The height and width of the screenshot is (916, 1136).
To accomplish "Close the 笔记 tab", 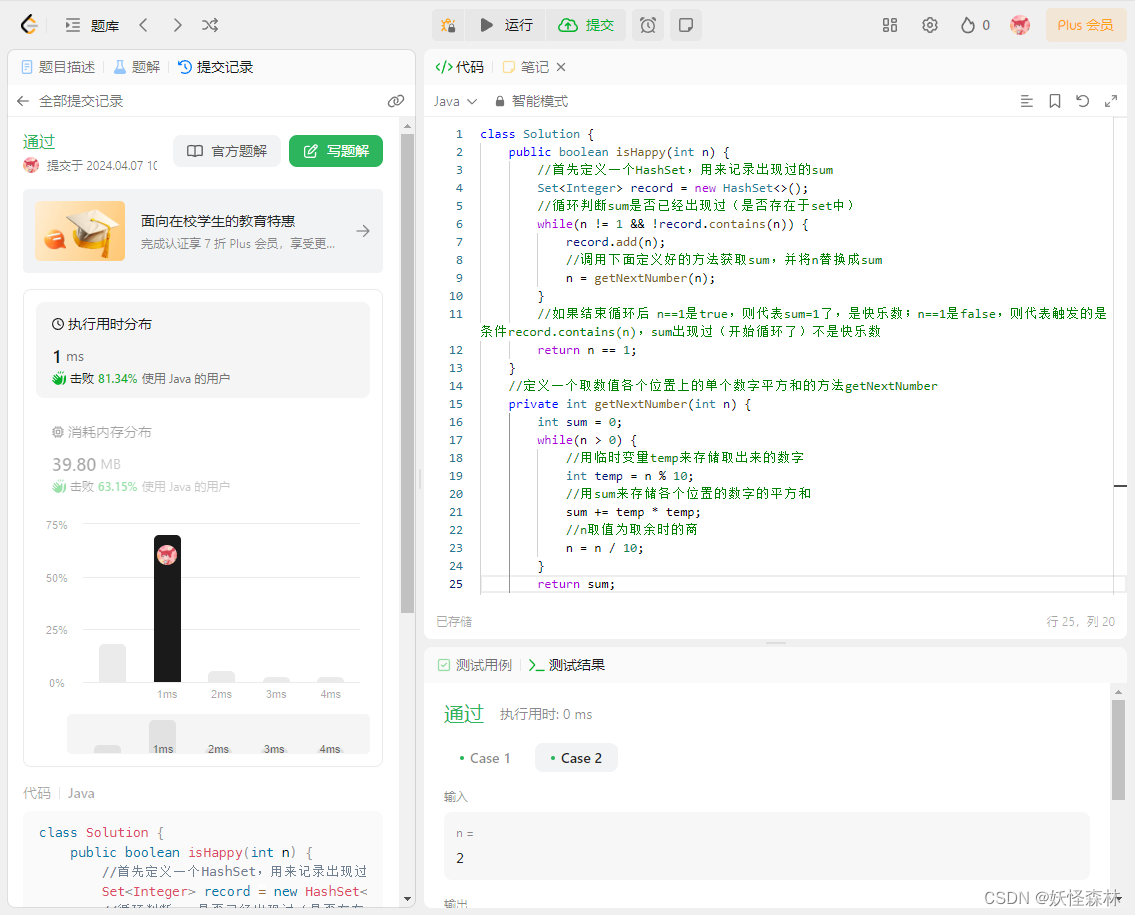I will click(561, 67).
